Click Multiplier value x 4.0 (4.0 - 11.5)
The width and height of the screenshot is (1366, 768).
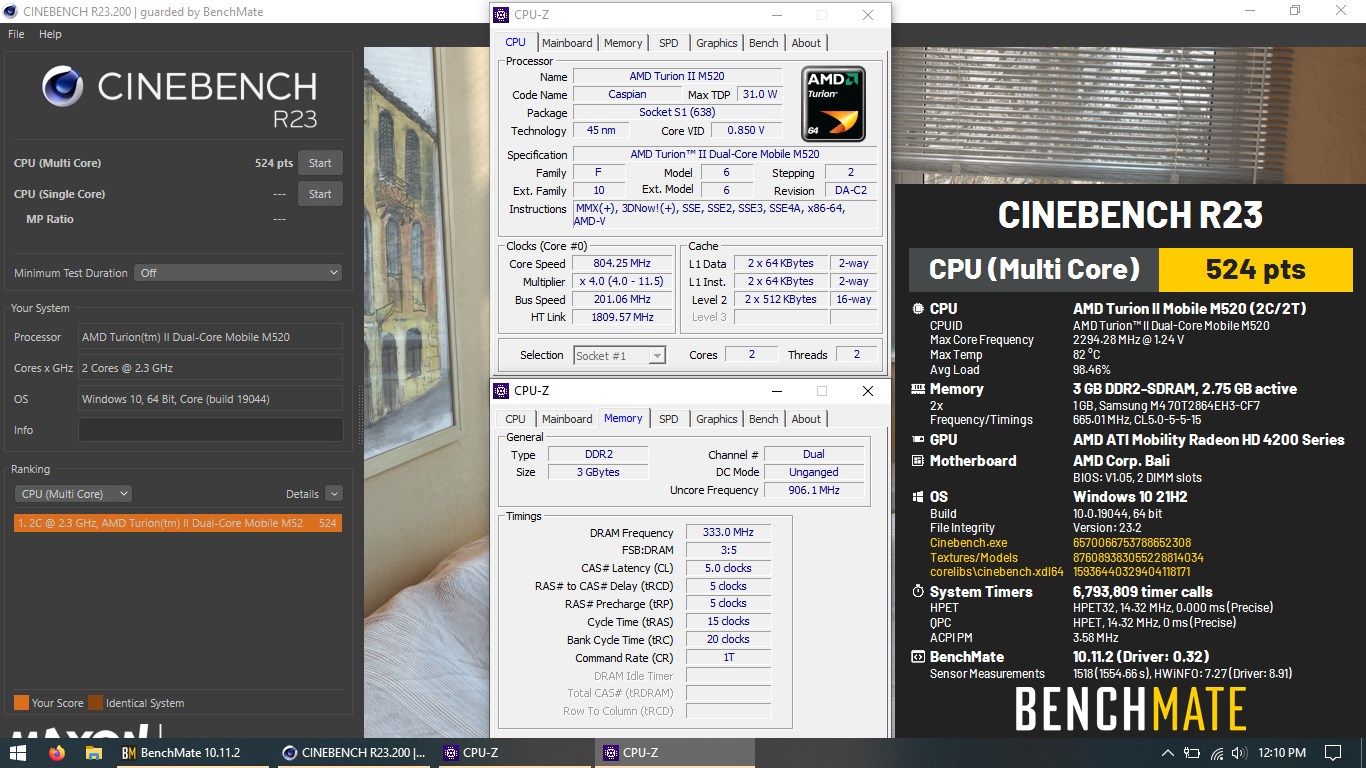point(622,281)
